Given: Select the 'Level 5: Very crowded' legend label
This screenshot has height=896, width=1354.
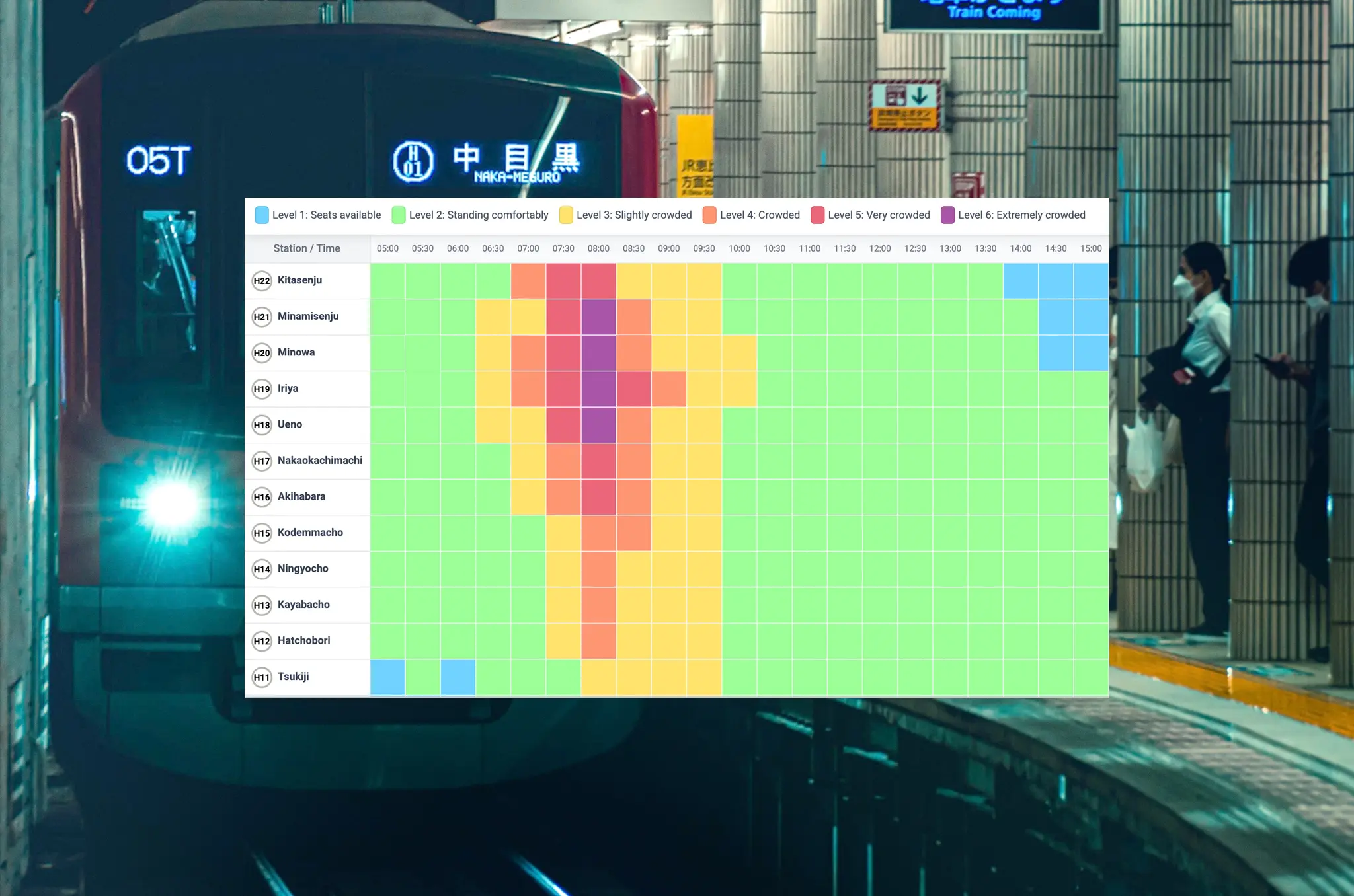Looking at the screenshot, I should pos(879,215).
